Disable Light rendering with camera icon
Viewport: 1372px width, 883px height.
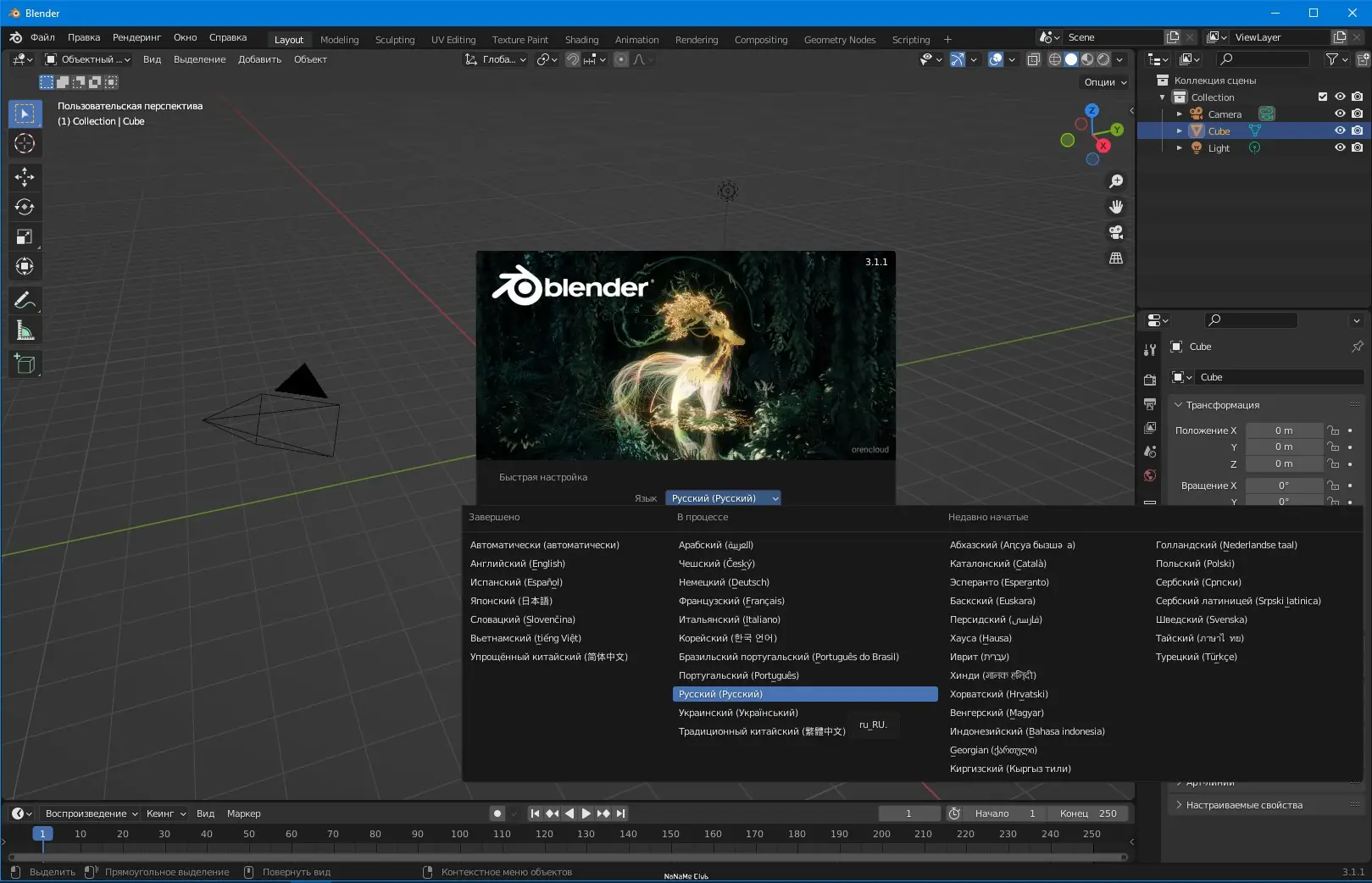click(x=1357, y=147)
